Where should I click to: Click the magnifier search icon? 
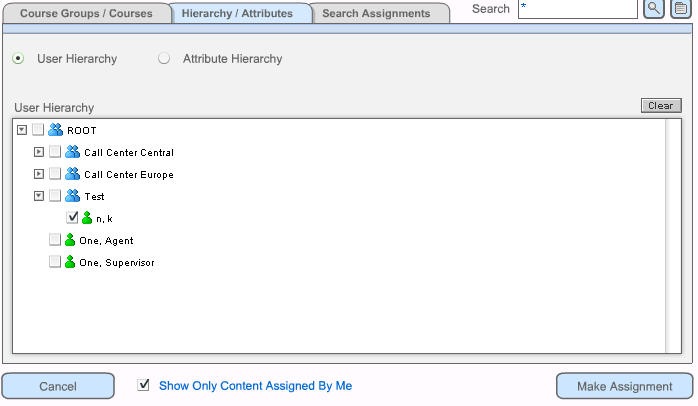point(653,8)
